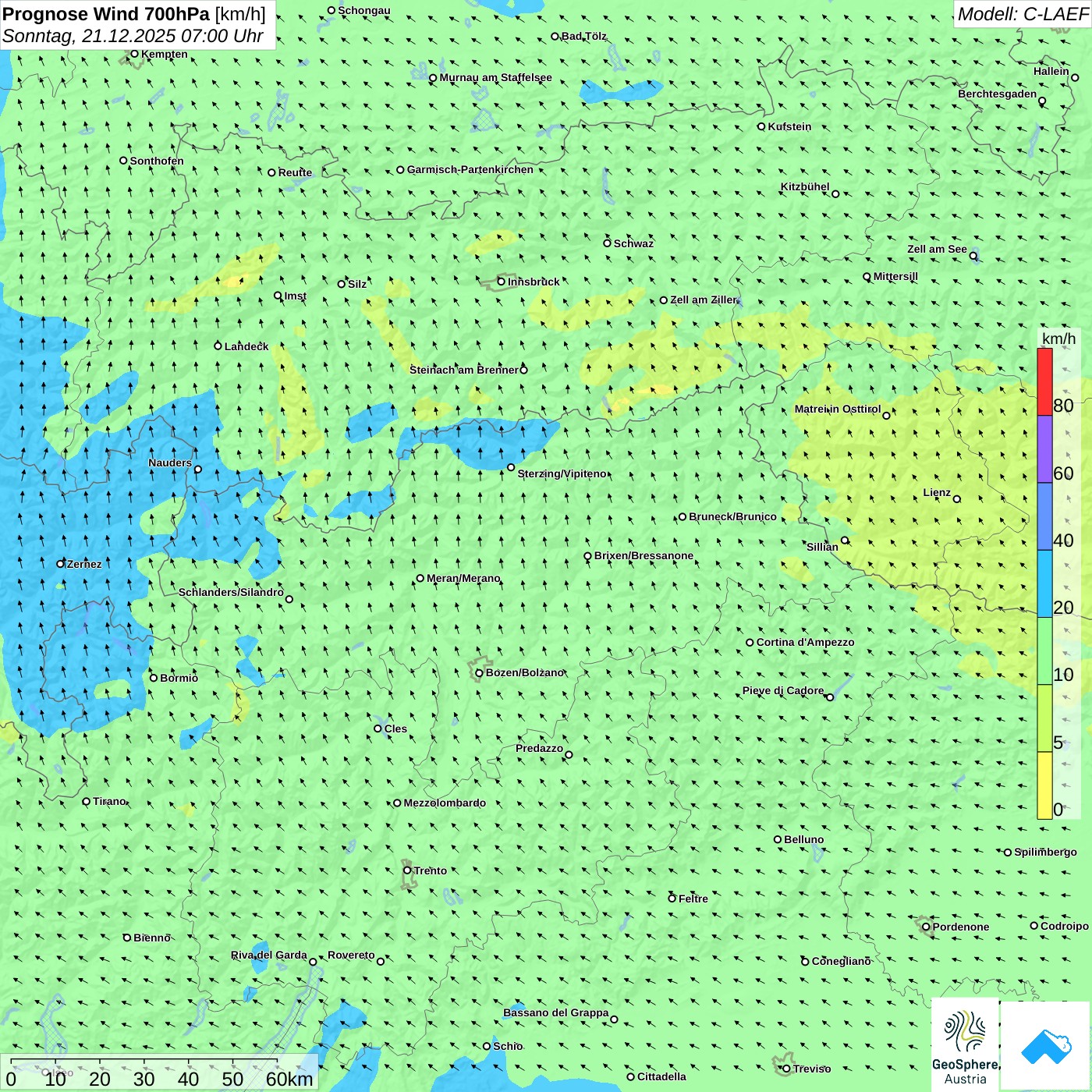Click the Hallein label
The width and height of the screenshot is (1092, 1092).
click(1051, 71)
